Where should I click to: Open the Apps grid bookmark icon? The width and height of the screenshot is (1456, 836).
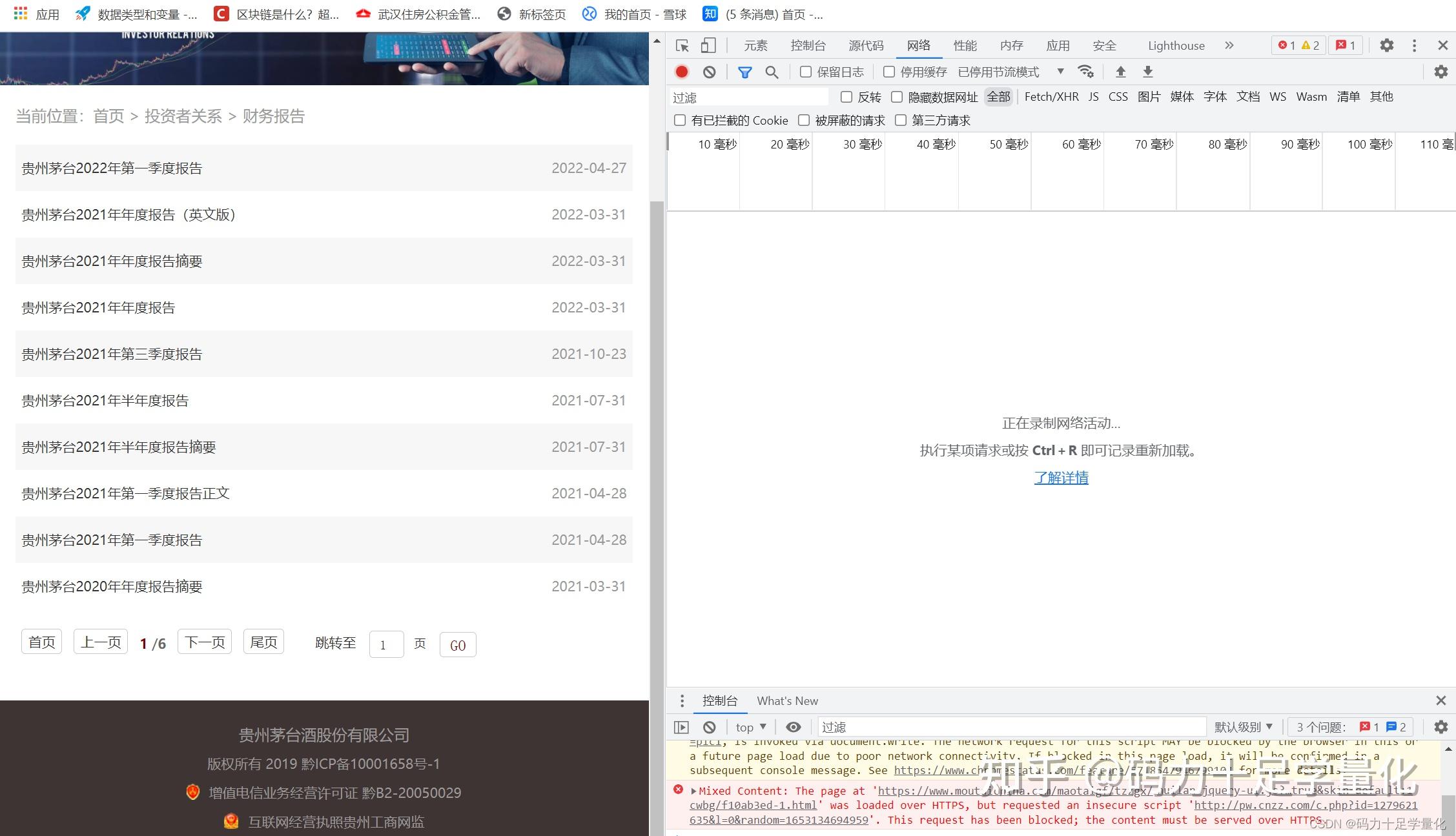click(21, 14)
